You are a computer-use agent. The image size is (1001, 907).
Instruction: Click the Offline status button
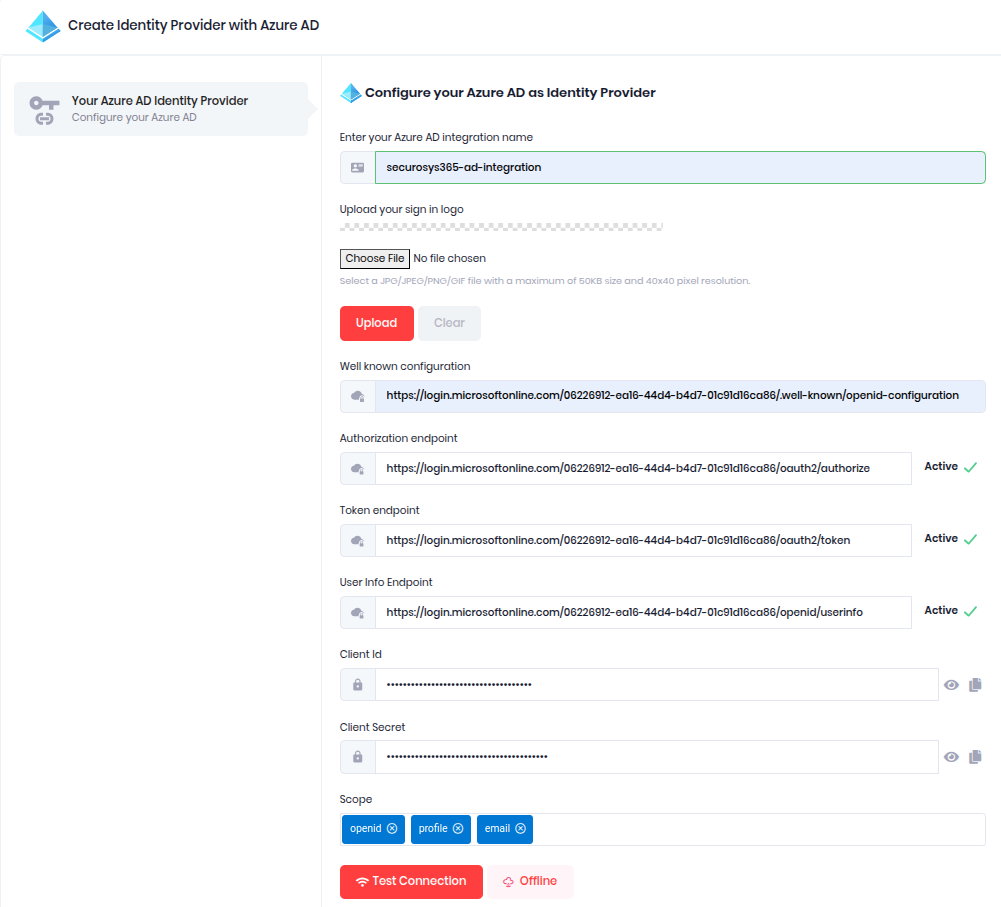(x=530, y=881)
